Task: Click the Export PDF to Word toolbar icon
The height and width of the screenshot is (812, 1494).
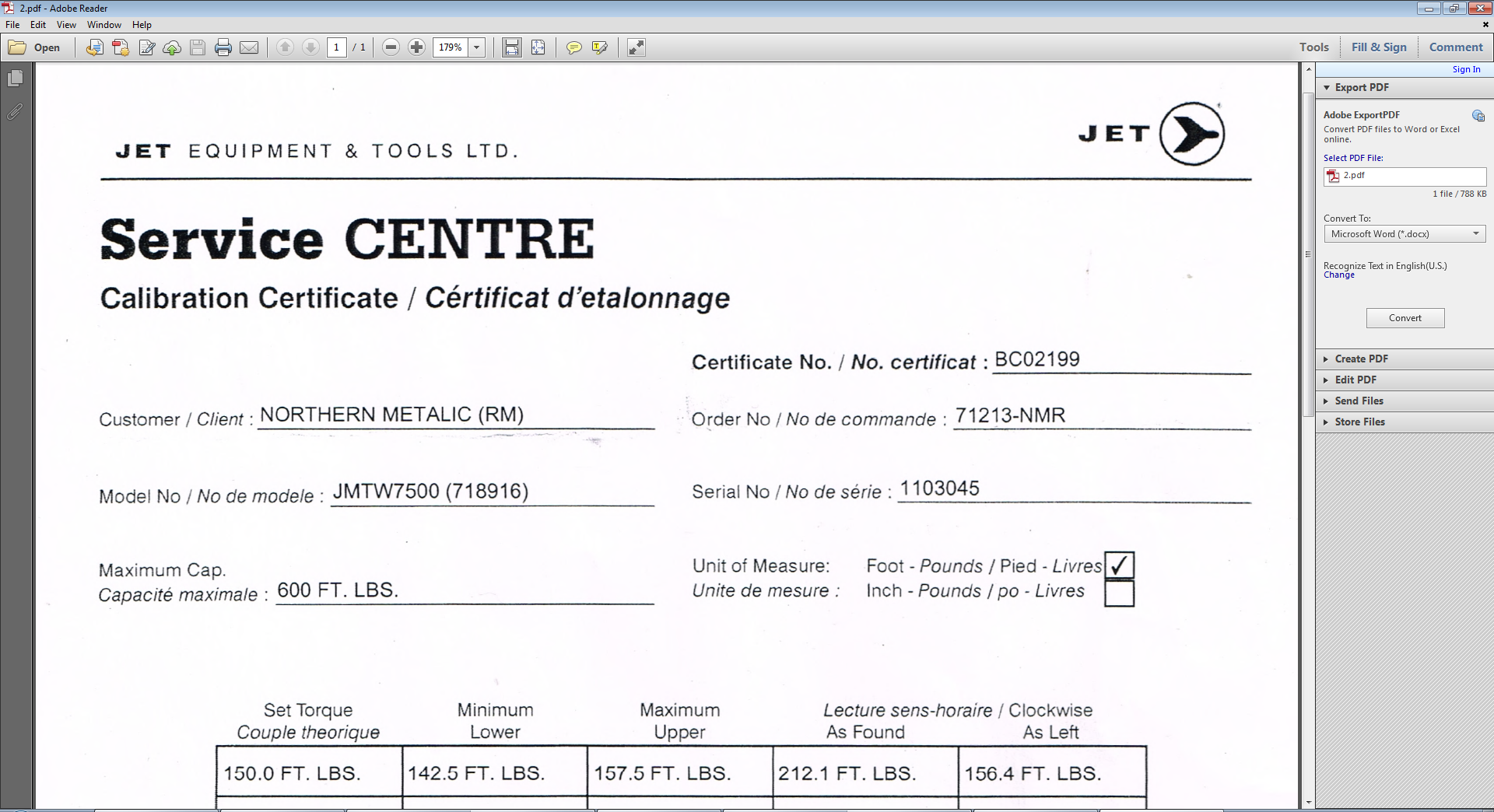Action: click(121, 47)
